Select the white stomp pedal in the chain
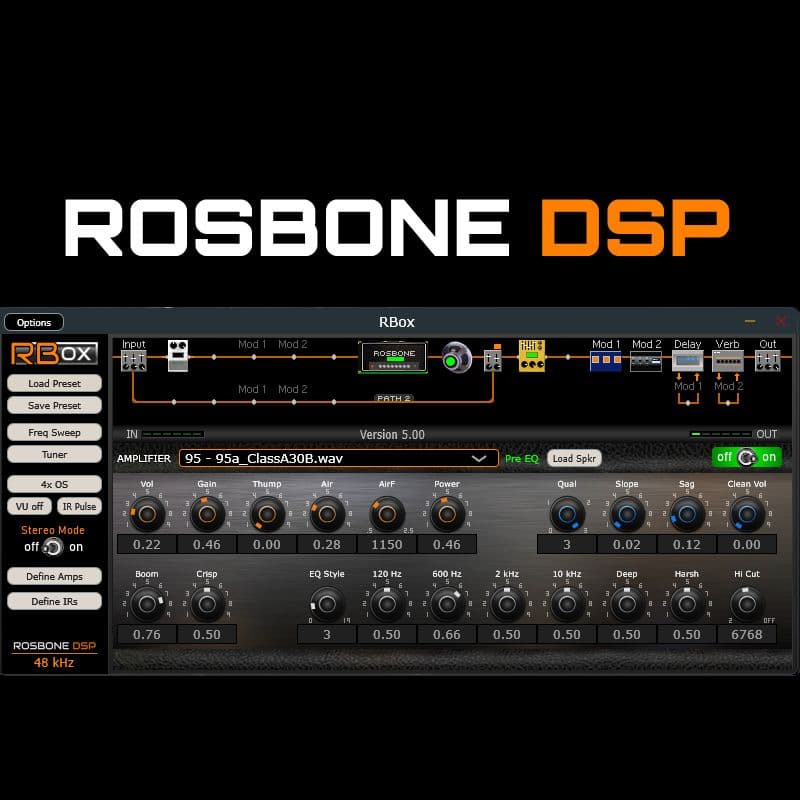Image resolution: width=800 pixels, height=800 pixels. (x=178, y=356)
